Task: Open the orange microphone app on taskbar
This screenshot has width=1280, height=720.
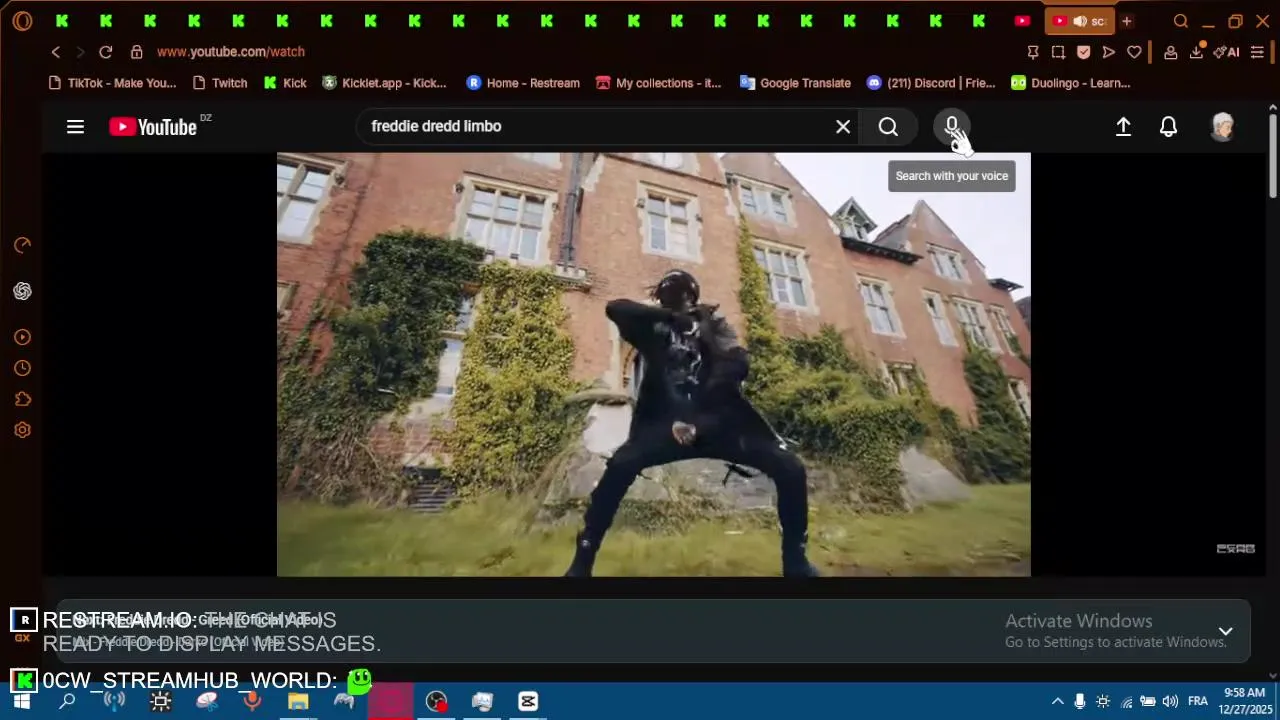Action: click(252, 701)
